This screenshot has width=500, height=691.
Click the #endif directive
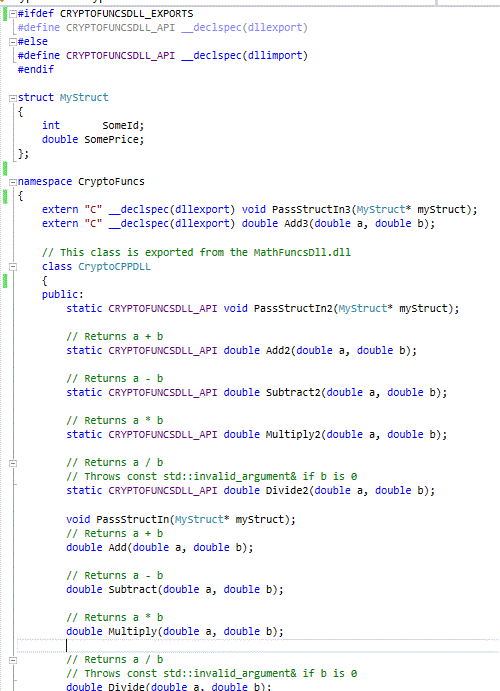click(x=36, y=69)
